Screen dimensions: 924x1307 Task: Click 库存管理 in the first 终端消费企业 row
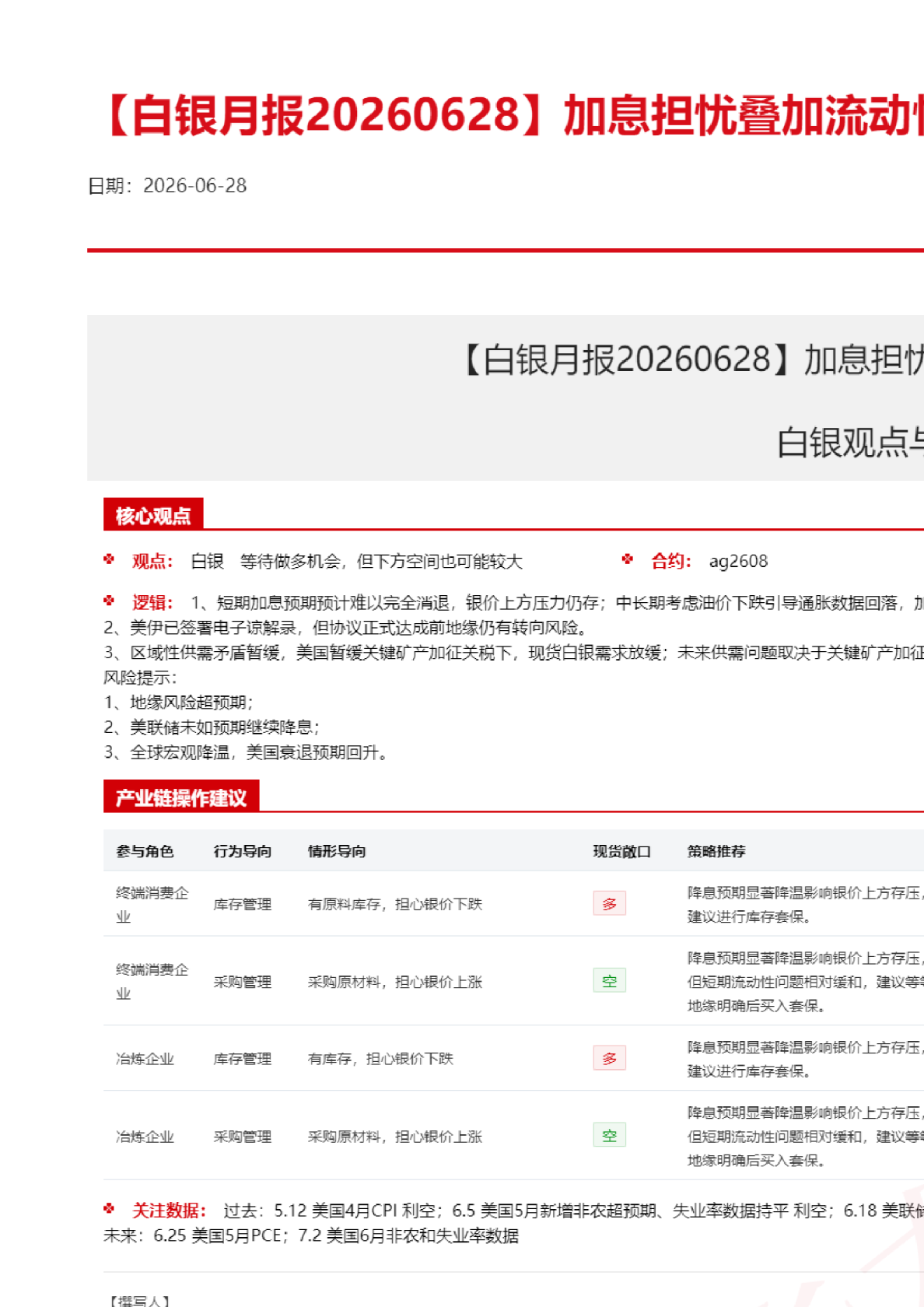pos(243,904)
